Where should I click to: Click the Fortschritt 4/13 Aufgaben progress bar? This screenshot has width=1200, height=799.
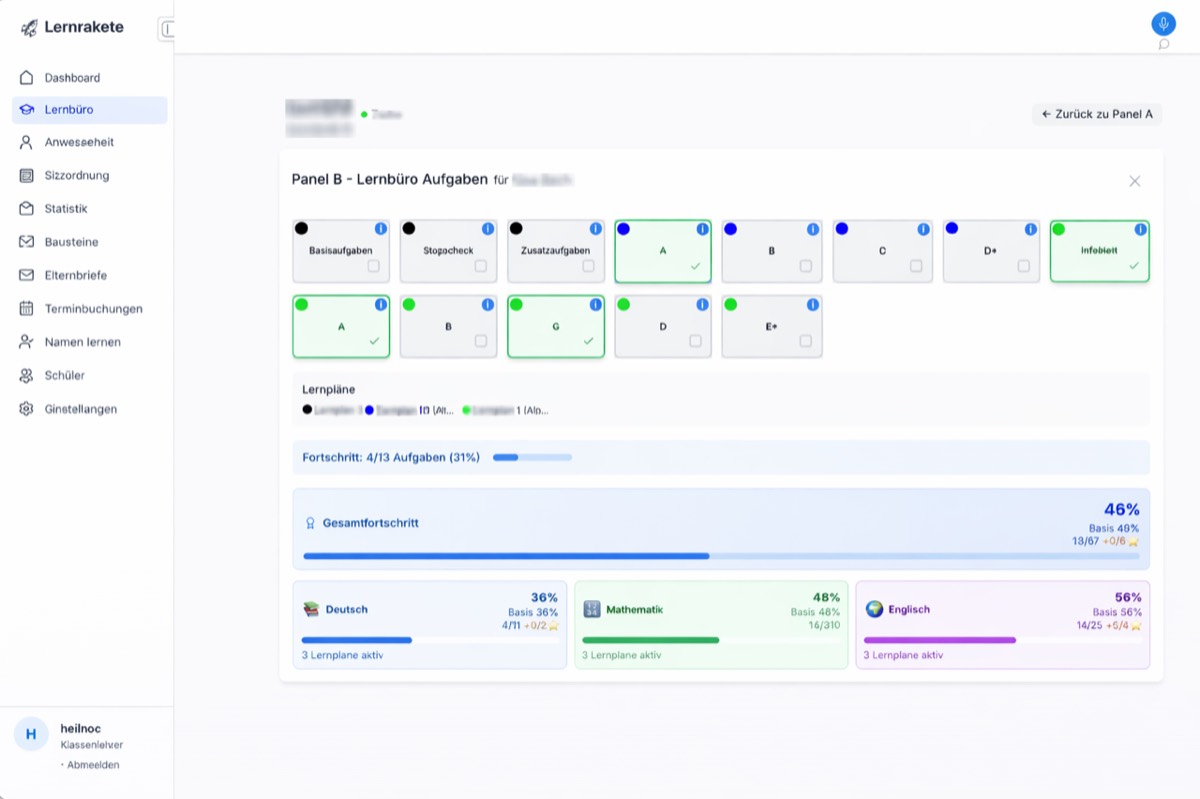pyautogui.click(x=532, y=458)
